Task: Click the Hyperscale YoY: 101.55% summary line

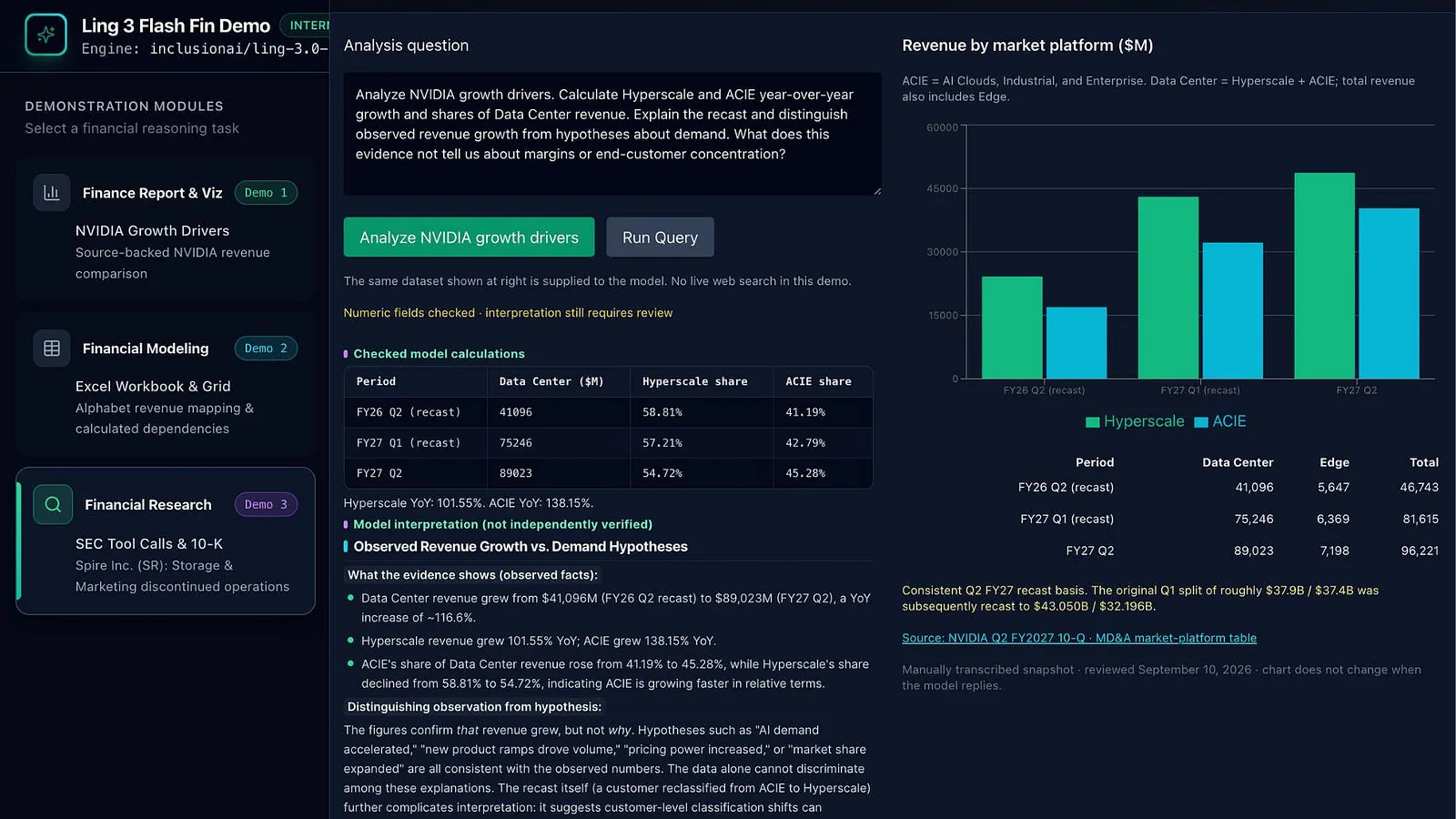Action: 469,503
